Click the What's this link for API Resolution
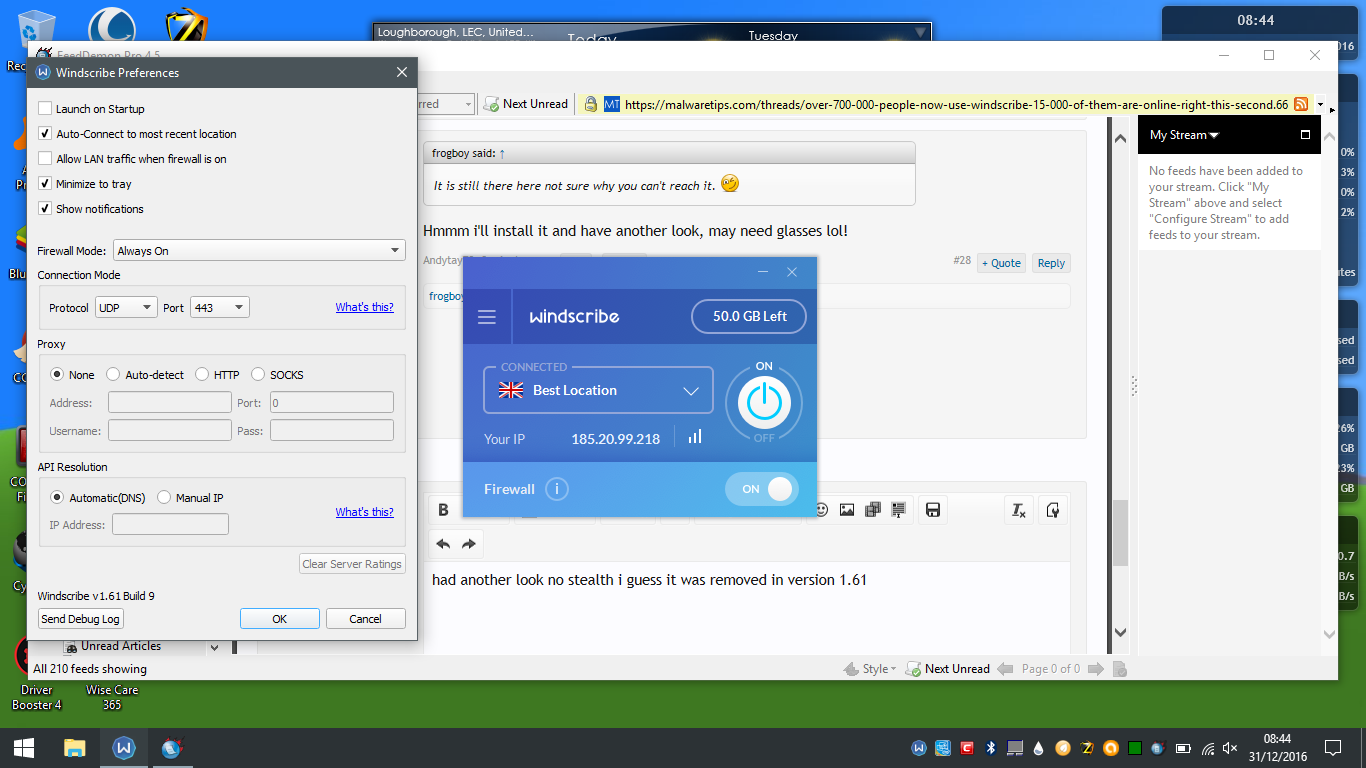Image resolution: width=1366 pixels, height=768 pixels. tap(365, 512)
